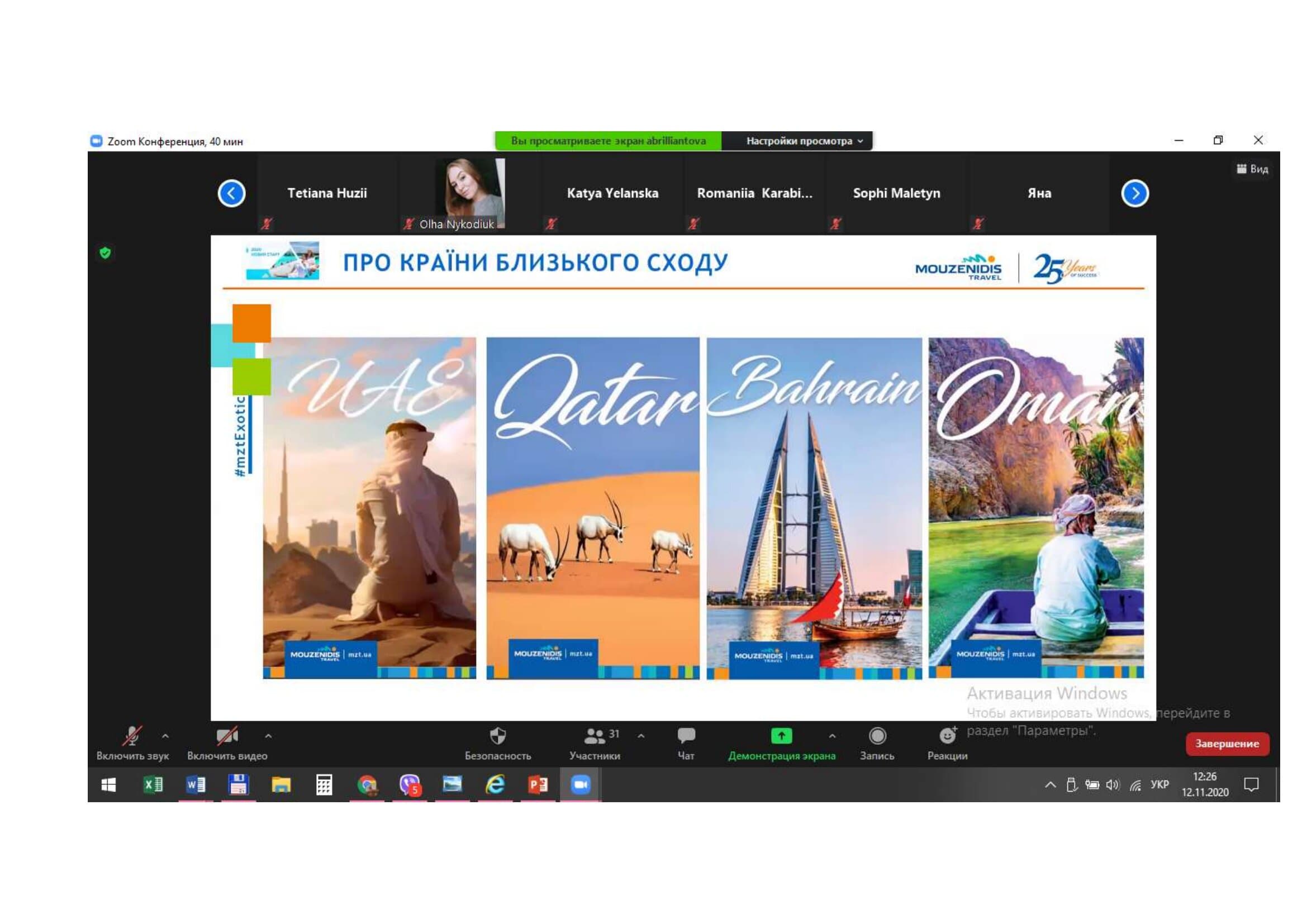Show previous participants with left arrow
1307x924 pixels.
(x=232, y=194)
